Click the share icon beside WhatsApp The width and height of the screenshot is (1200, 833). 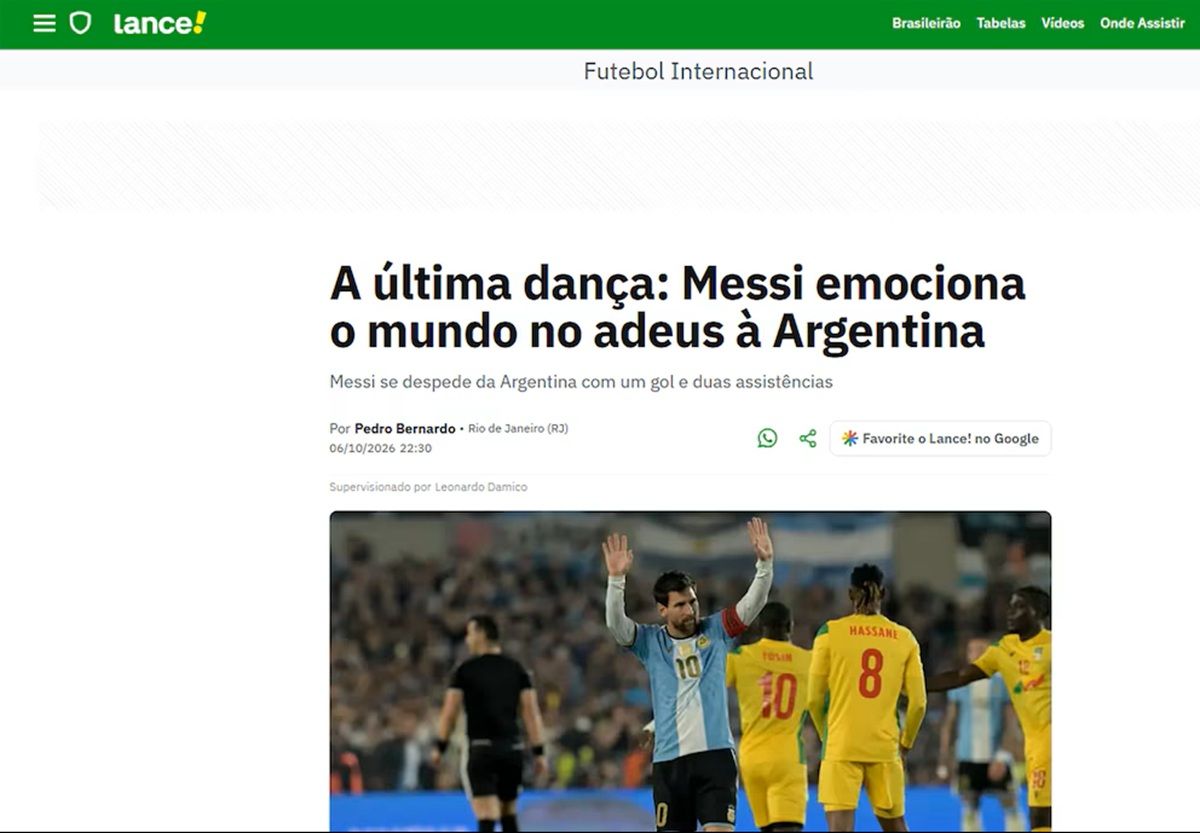tap(808, 438)
